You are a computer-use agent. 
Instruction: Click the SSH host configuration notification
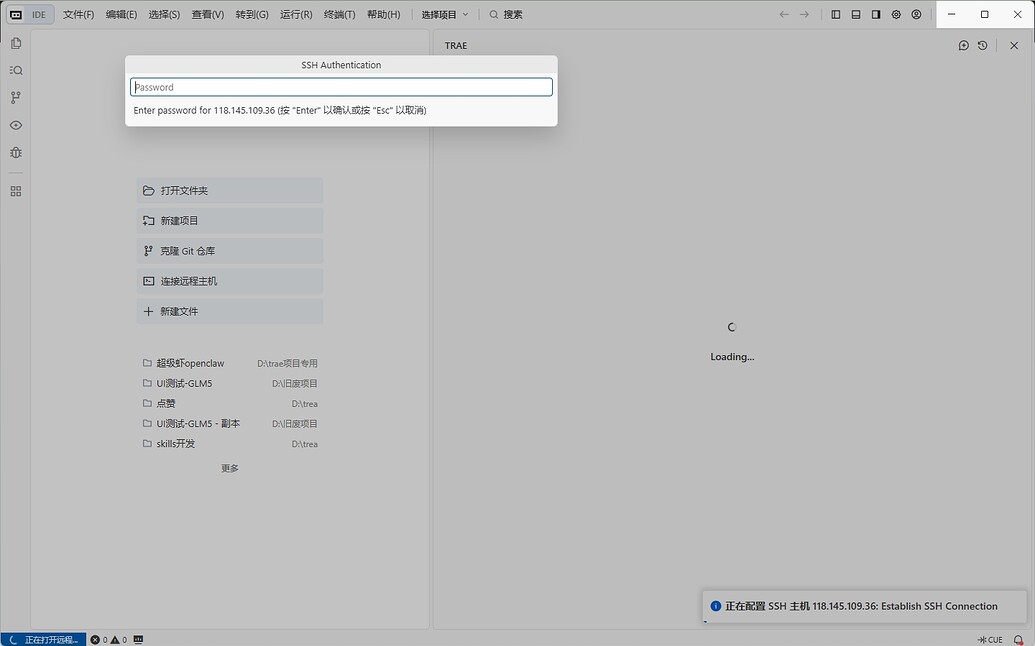click(865, 606)
